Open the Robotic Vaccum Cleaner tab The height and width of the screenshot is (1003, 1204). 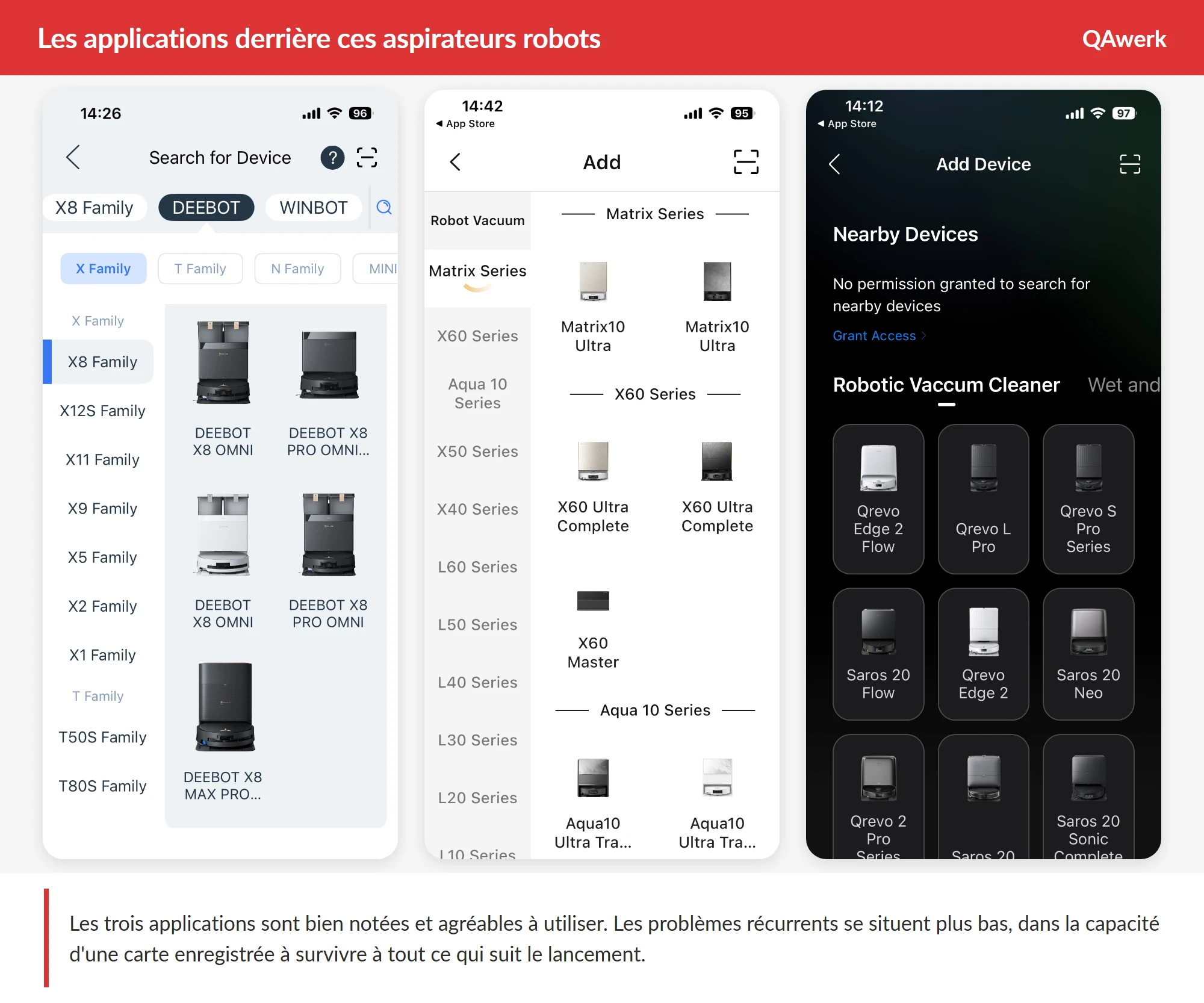[x=946, y=385]
